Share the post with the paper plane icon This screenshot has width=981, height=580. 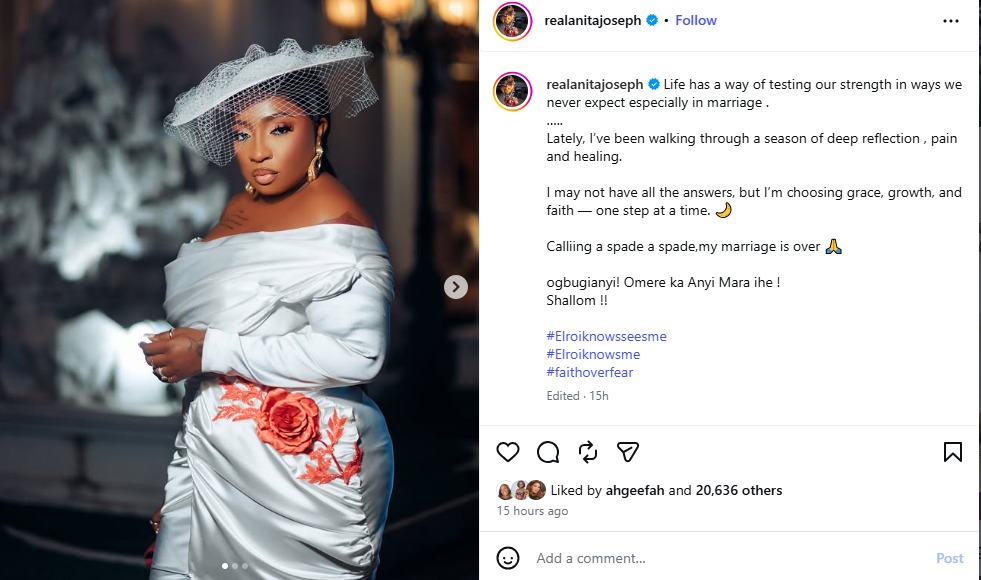click(627, 452)
